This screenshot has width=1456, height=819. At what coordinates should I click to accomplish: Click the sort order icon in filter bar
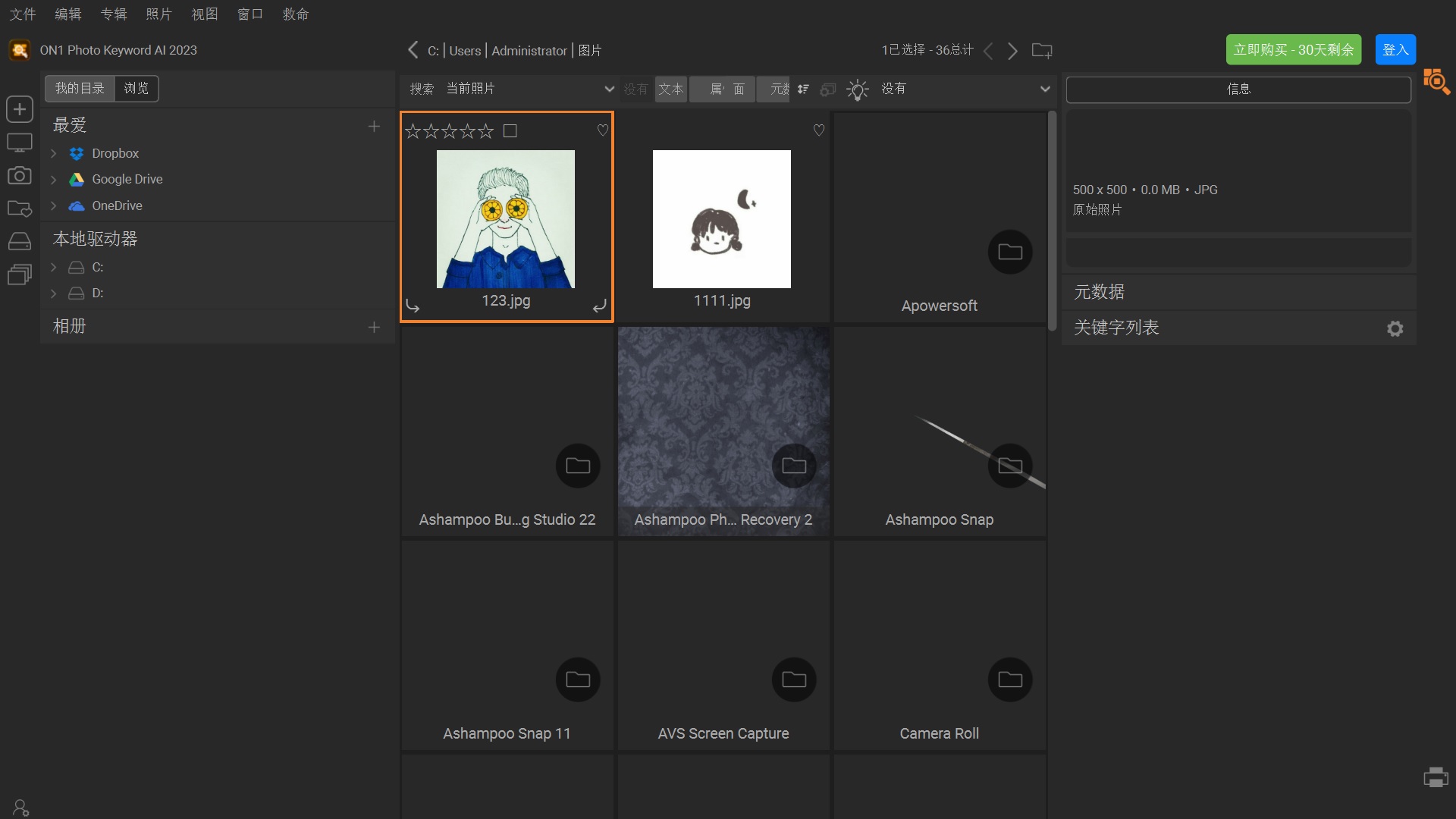tap(803, 89)
